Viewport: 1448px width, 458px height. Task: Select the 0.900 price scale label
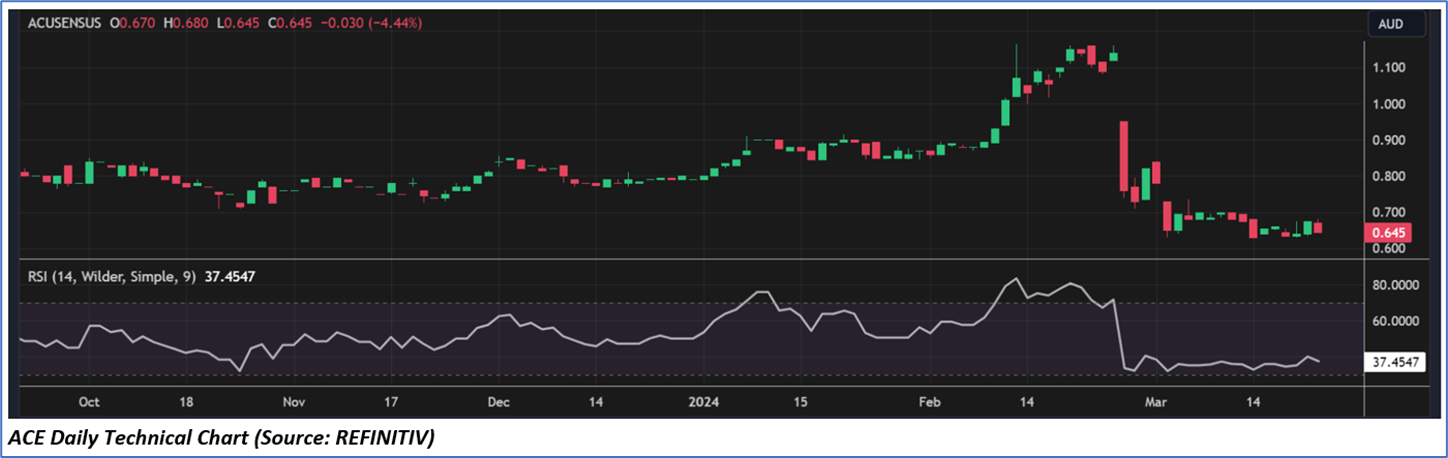1388,140
